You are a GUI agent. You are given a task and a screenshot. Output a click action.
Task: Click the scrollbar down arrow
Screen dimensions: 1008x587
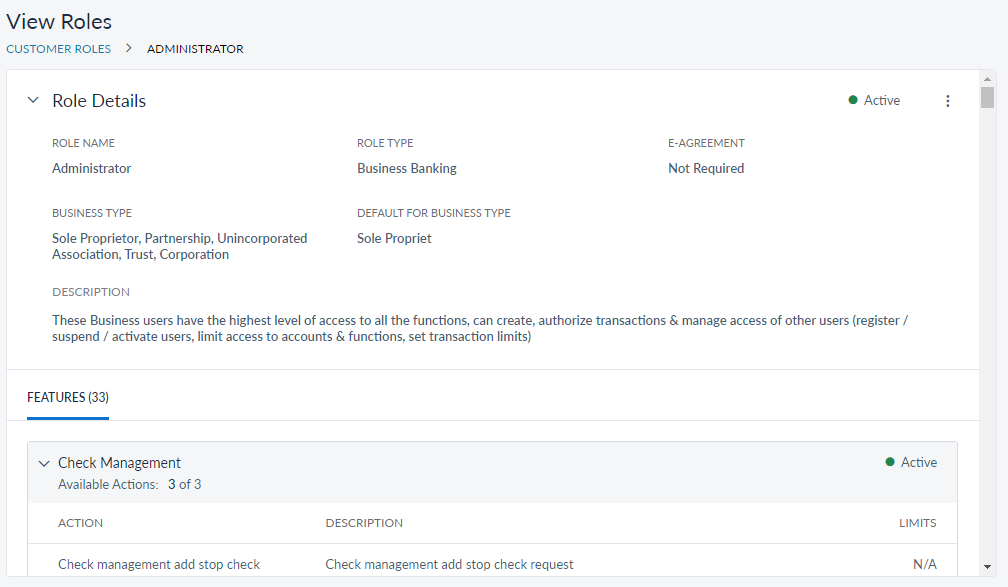point(987,565)
